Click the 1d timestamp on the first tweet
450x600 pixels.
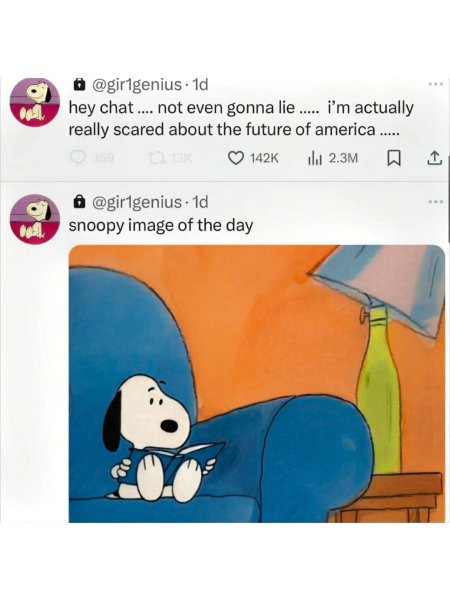click(200, 84)
